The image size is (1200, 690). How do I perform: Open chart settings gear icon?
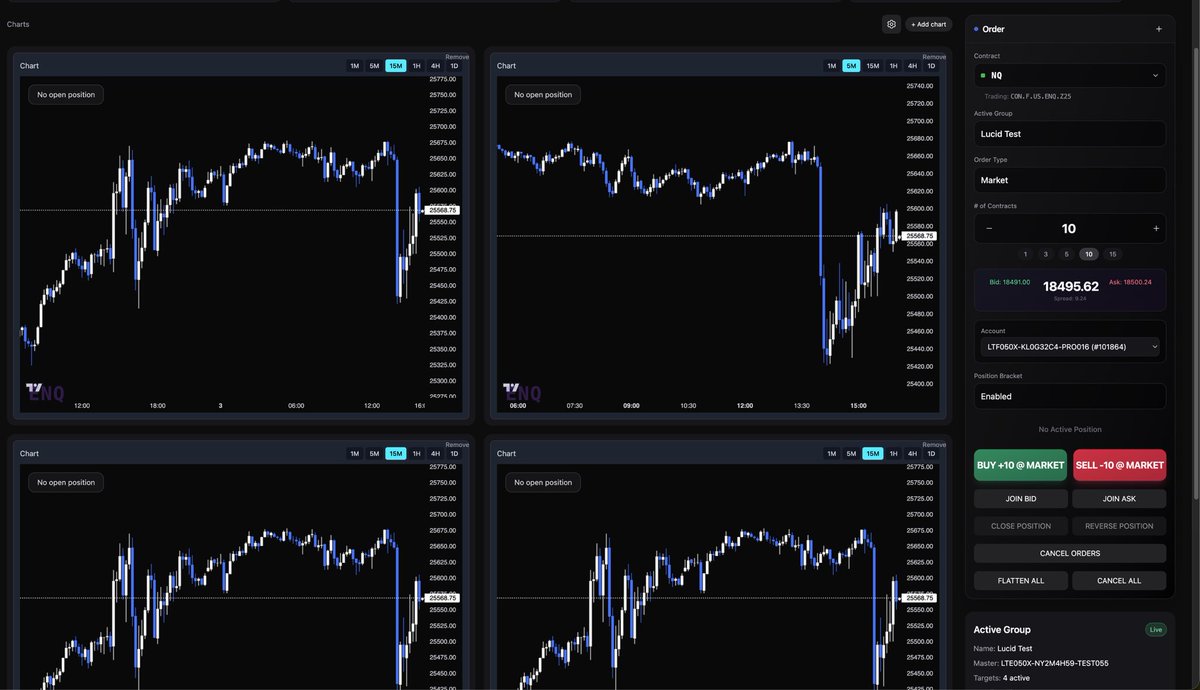pyautogui.click(x=891, y=24)
